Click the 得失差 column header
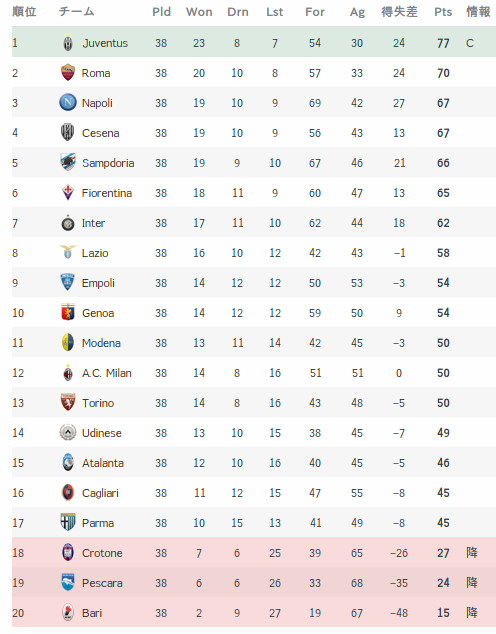The width and height of the screenshot is (496, 634). 399,12
